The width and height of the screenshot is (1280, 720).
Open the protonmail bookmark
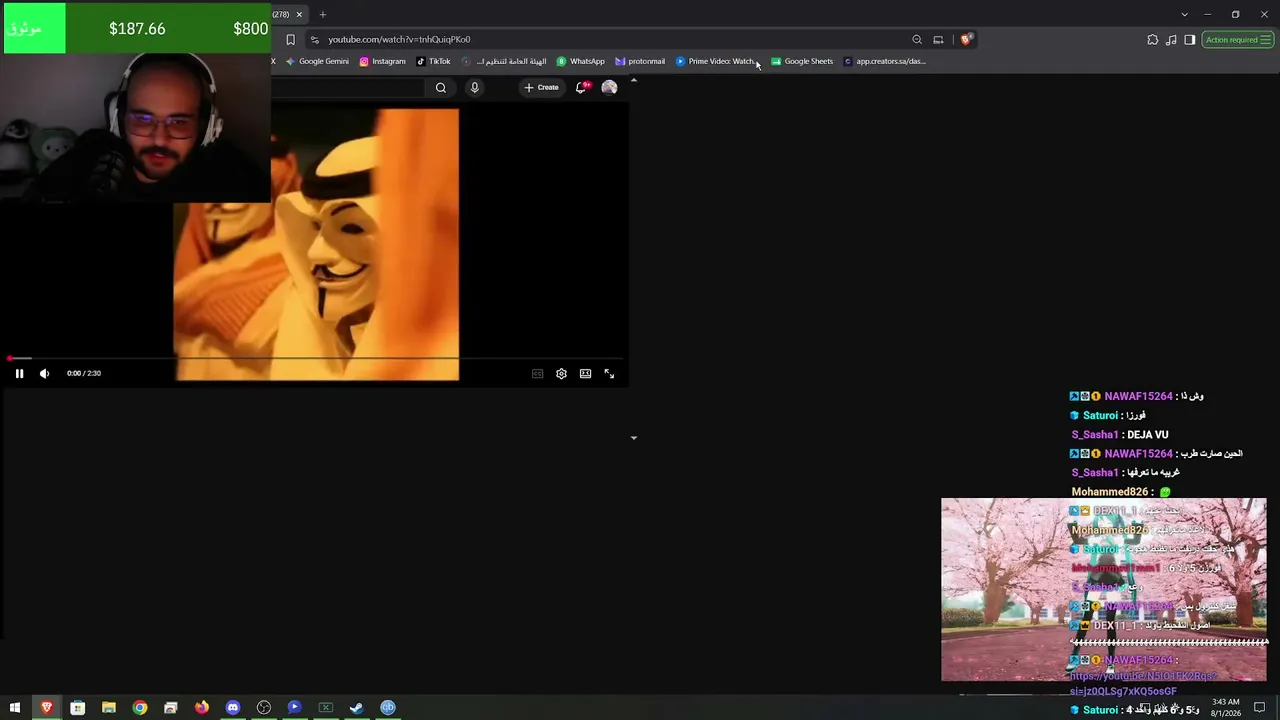[x=640, y=61]
